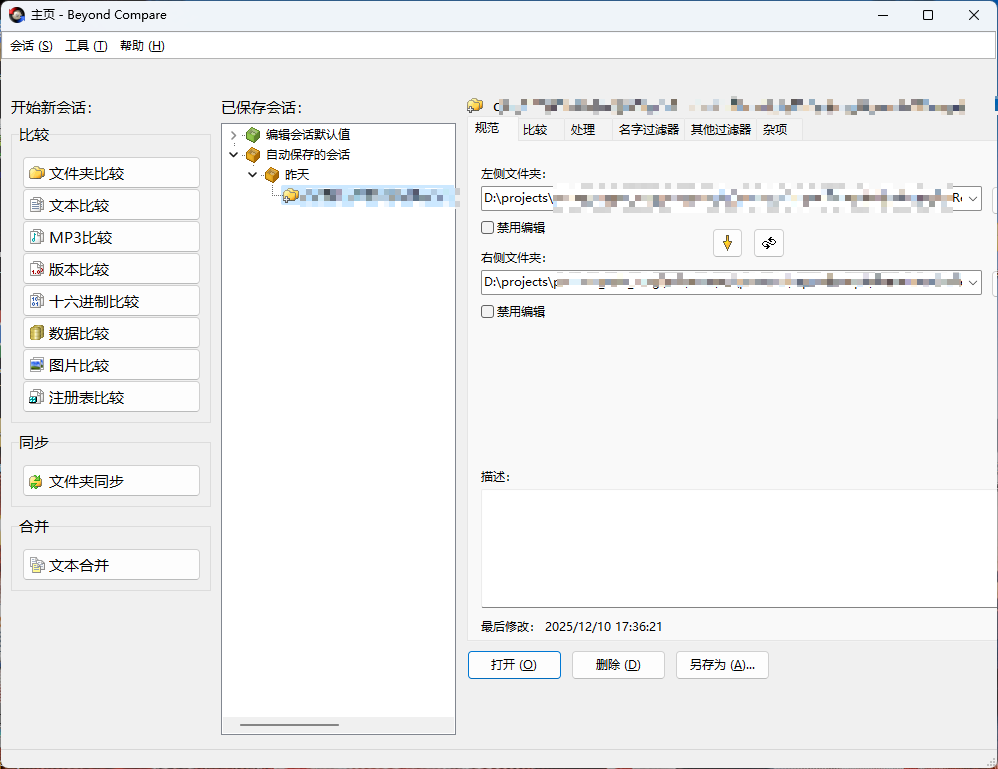Open the 帮助 (H) menu
998x769 pixels.
click(142, 46)
